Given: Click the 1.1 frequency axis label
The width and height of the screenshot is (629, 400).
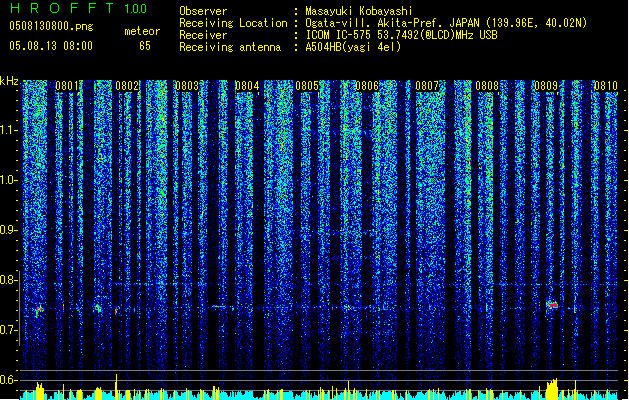Looking at the screenshot, I should [8, 131].
